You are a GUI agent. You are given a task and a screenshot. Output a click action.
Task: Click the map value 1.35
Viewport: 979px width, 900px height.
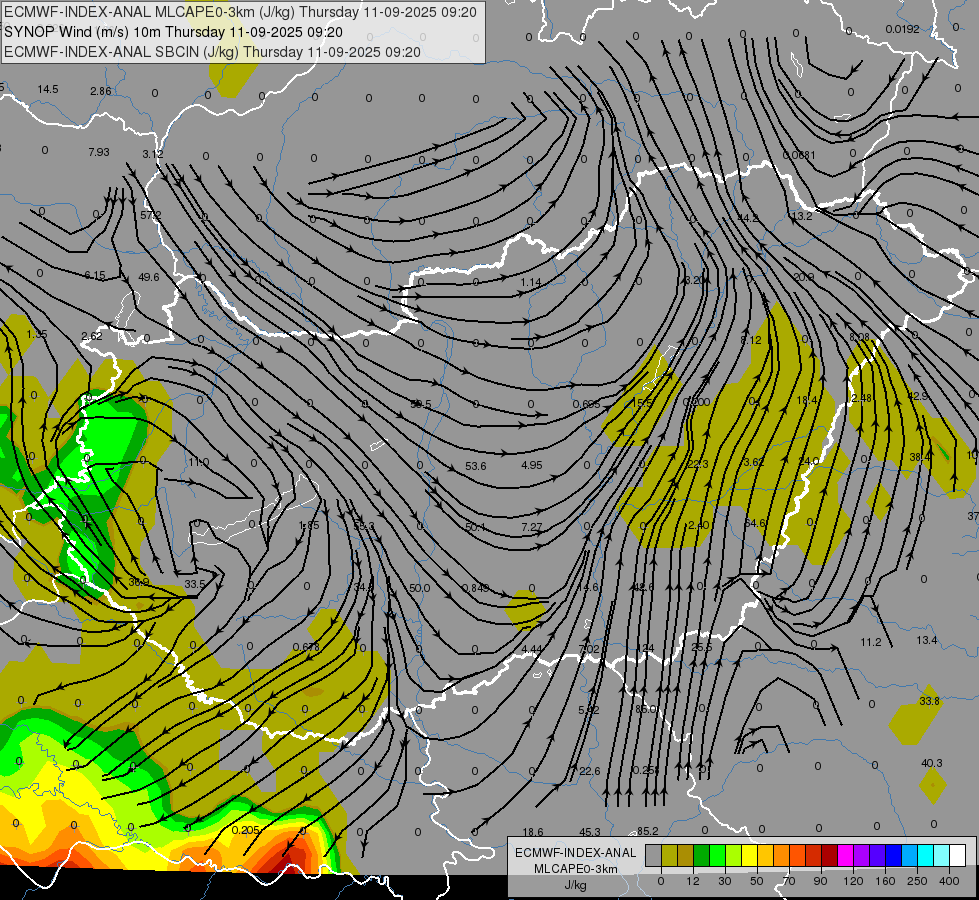(x=37, y=335)
